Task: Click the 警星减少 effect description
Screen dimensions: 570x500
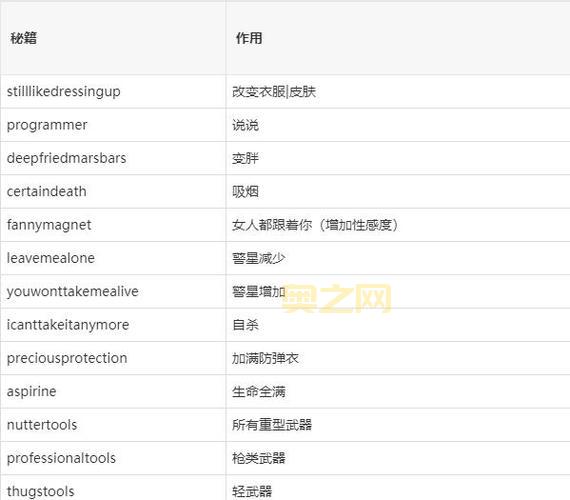Action: pyautogui.click(x=259, y=258)
